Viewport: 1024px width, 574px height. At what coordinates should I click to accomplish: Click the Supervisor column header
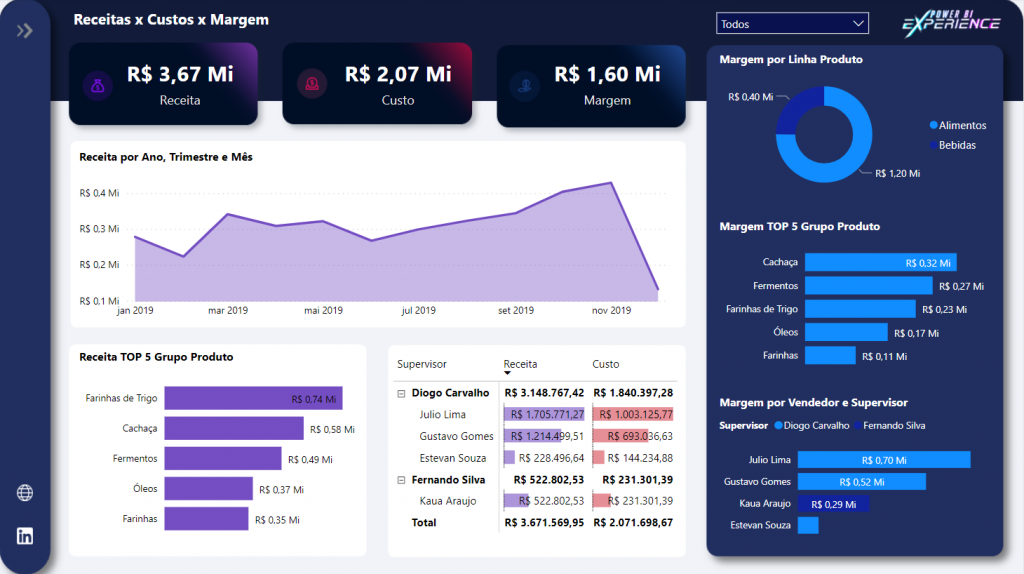pyautogui.click(x=422, y=364)
